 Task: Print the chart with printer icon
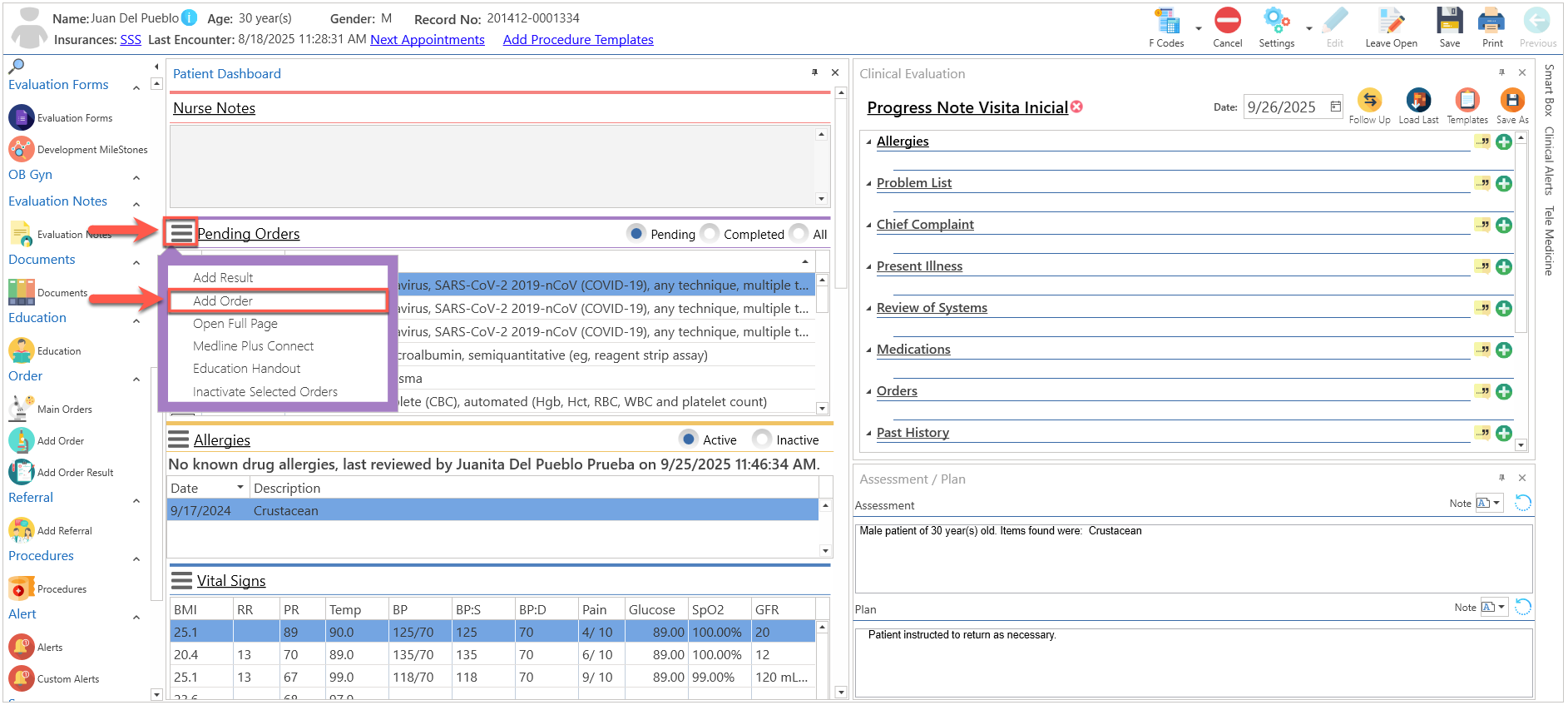pos(1491,20)
